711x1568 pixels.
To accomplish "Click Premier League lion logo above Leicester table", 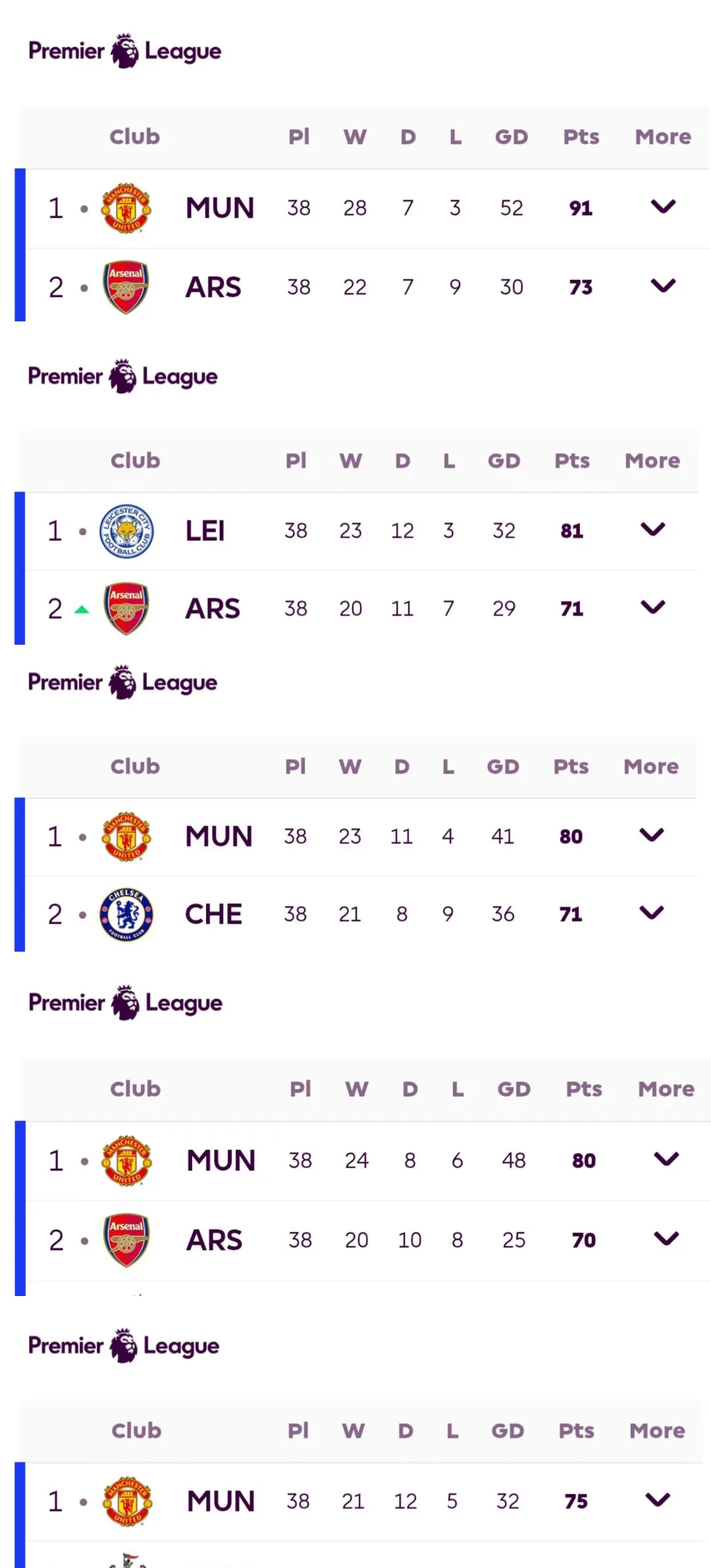I will [122, 377].
